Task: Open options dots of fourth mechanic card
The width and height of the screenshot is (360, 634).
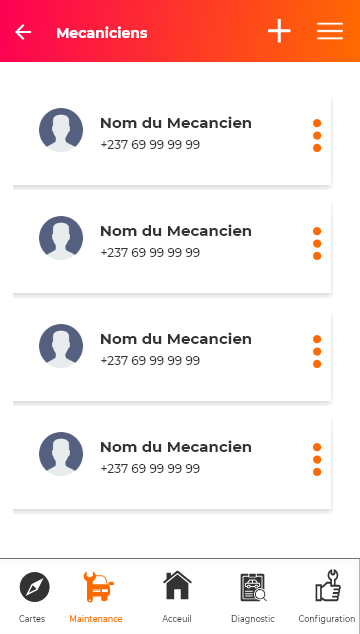Action: [x=317, y=459]
